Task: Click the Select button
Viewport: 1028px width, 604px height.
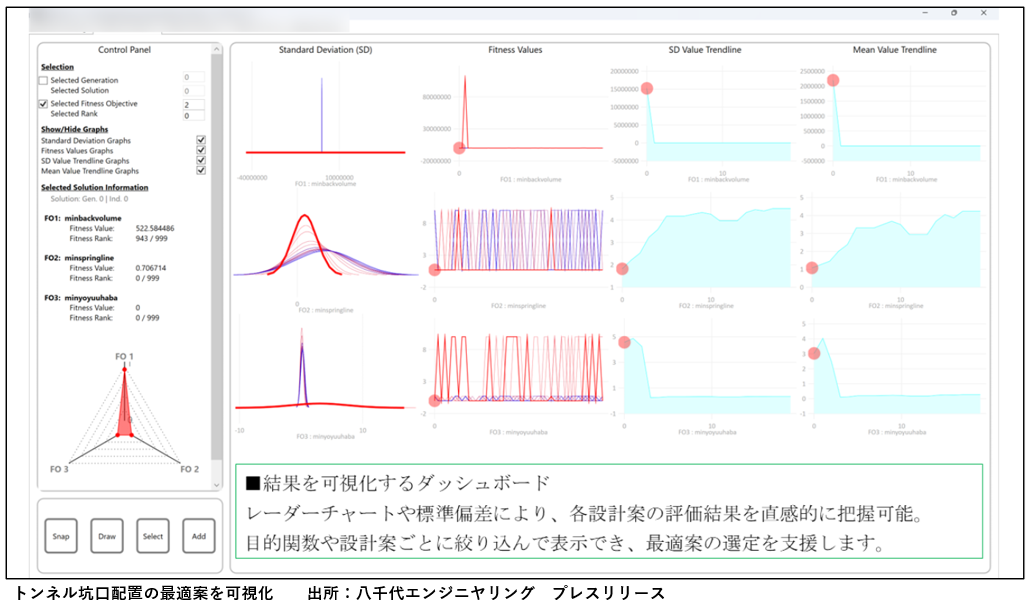Action: (153, 536)
